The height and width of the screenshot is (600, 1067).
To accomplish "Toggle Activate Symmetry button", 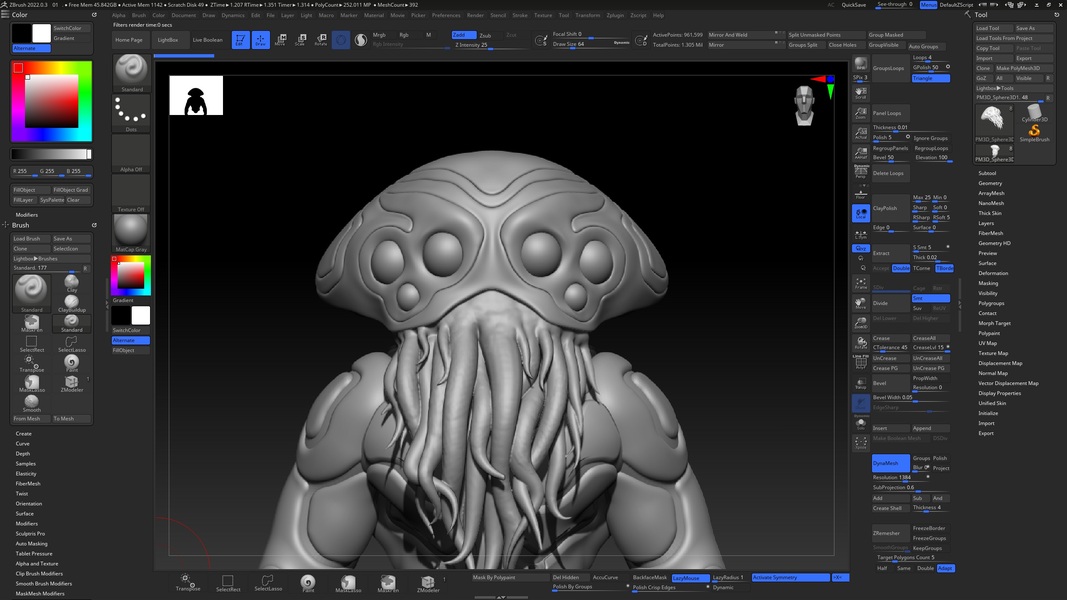I will (789, 577).
